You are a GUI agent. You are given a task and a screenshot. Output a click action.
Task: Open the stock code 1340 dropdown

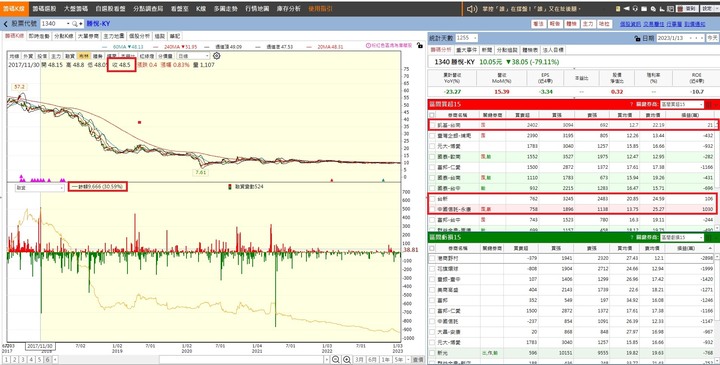(68, 24)
